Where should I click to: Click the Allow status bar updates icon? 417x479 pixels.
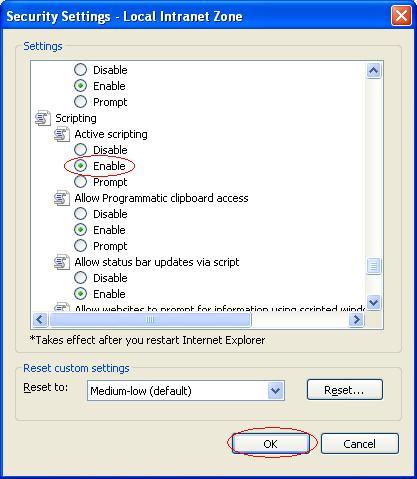[62, 262]
